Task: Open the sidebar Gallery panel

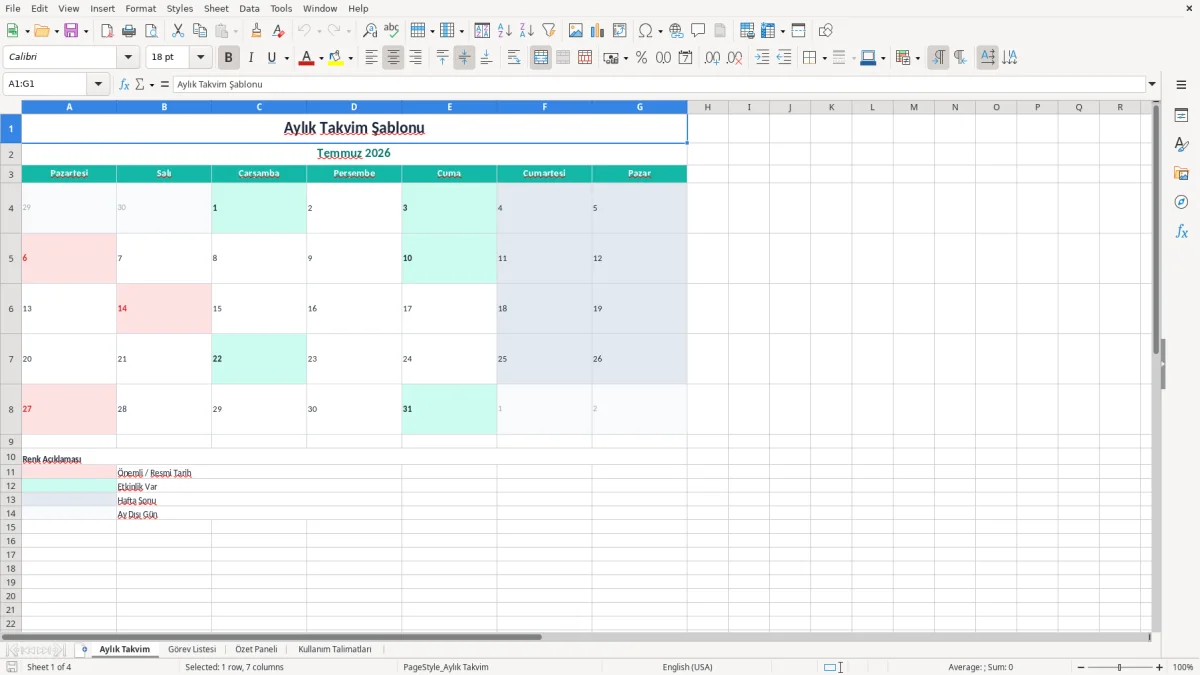Action: pos(1181,174)
